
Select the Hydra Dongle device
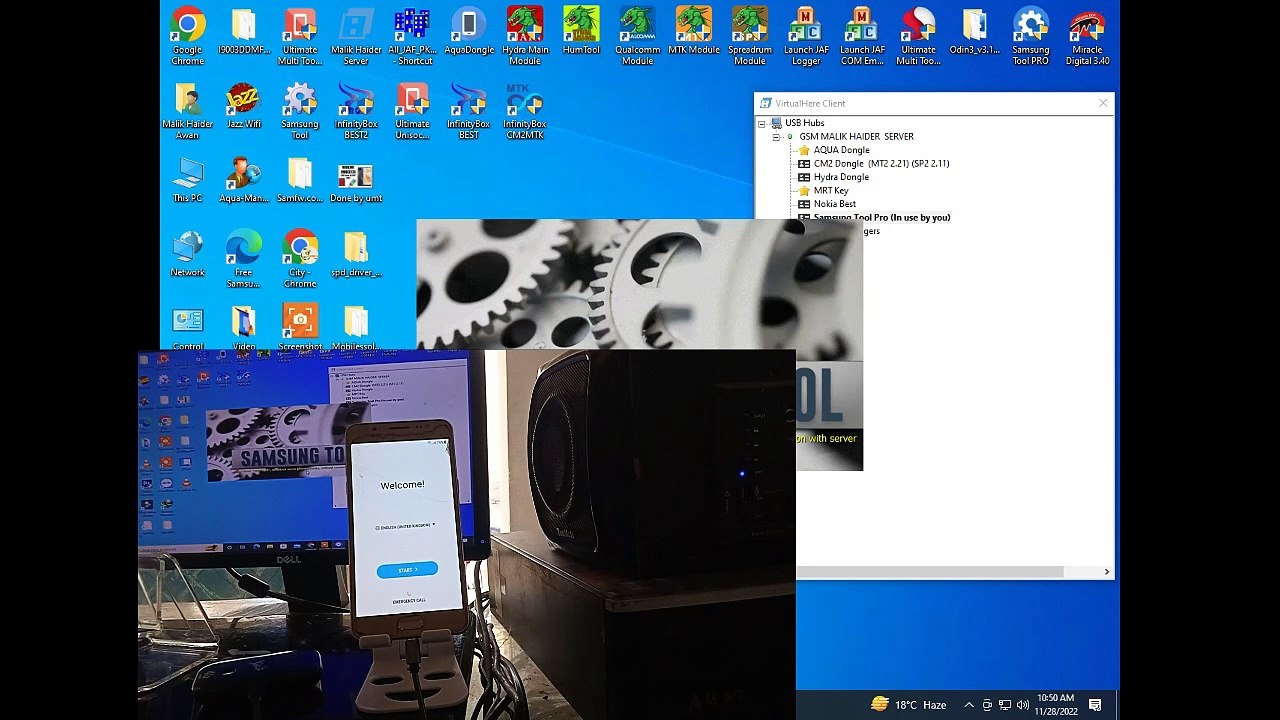(x=840, y=177)
